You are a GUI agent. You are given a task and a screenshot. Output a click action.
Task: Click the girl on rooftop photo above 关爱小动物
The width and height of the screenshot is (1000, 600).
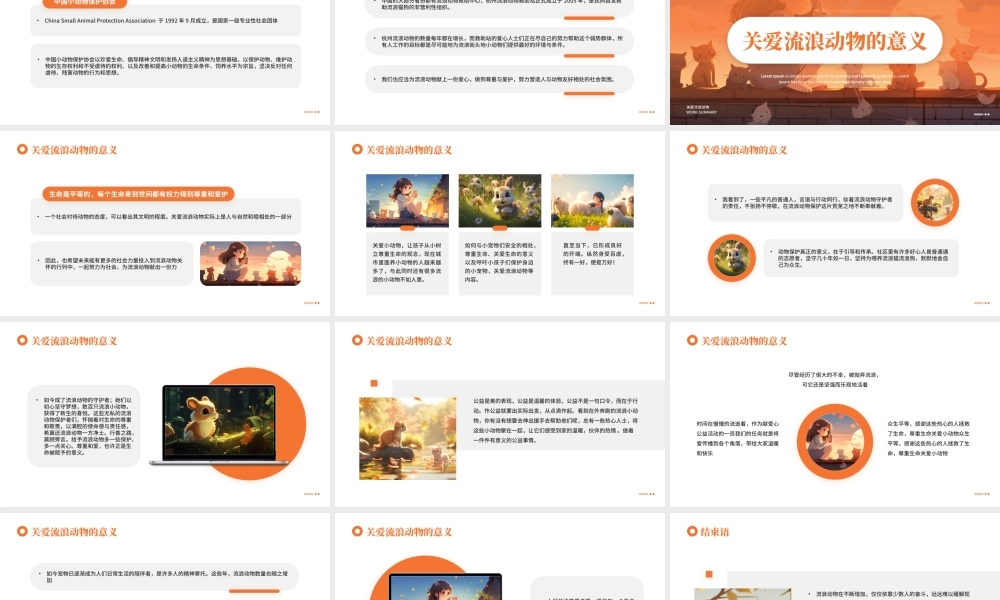click(x=408, y=201)
